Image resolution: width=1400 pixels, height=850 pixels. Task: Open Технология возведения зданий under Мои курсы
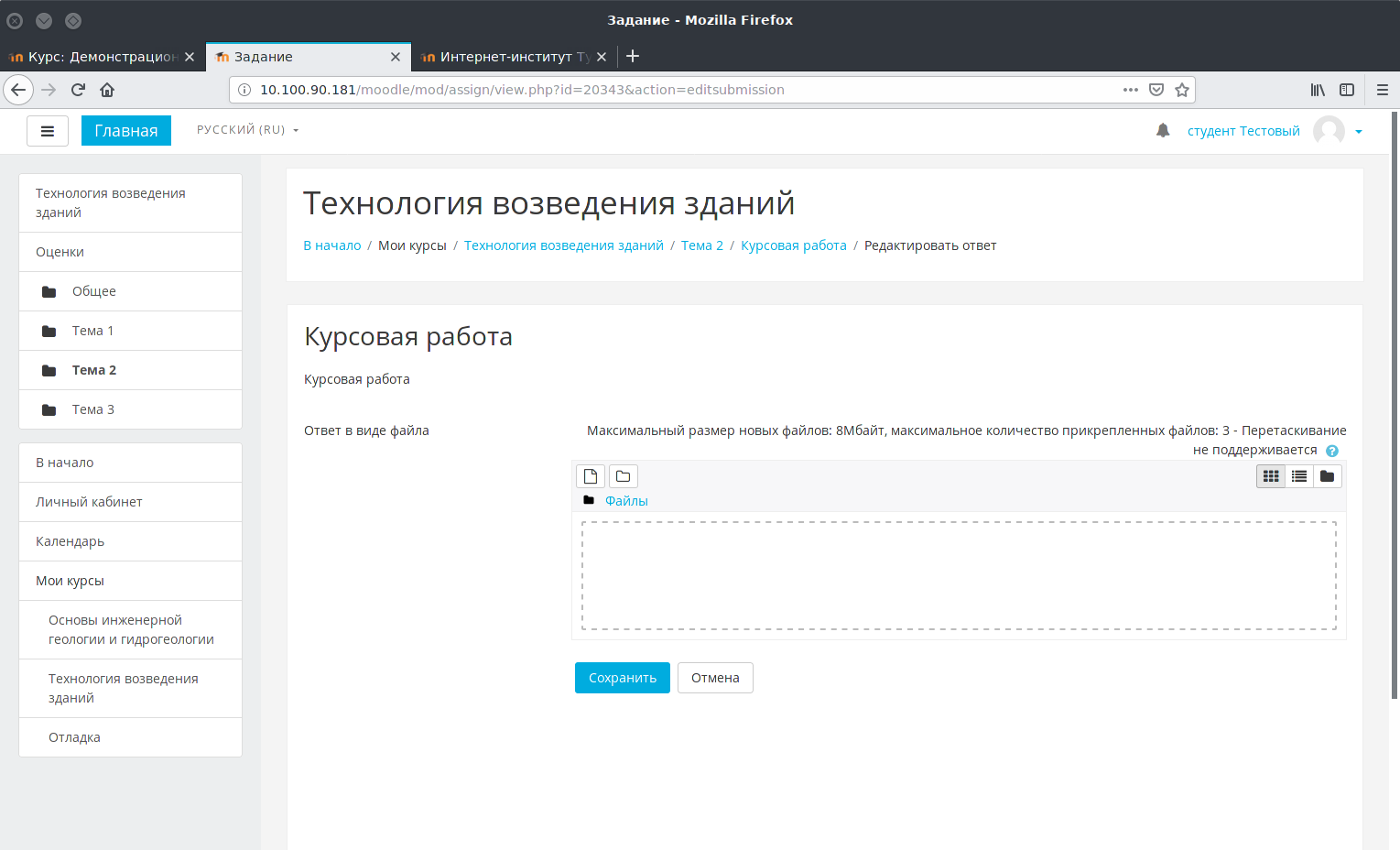tap(130, 689)
